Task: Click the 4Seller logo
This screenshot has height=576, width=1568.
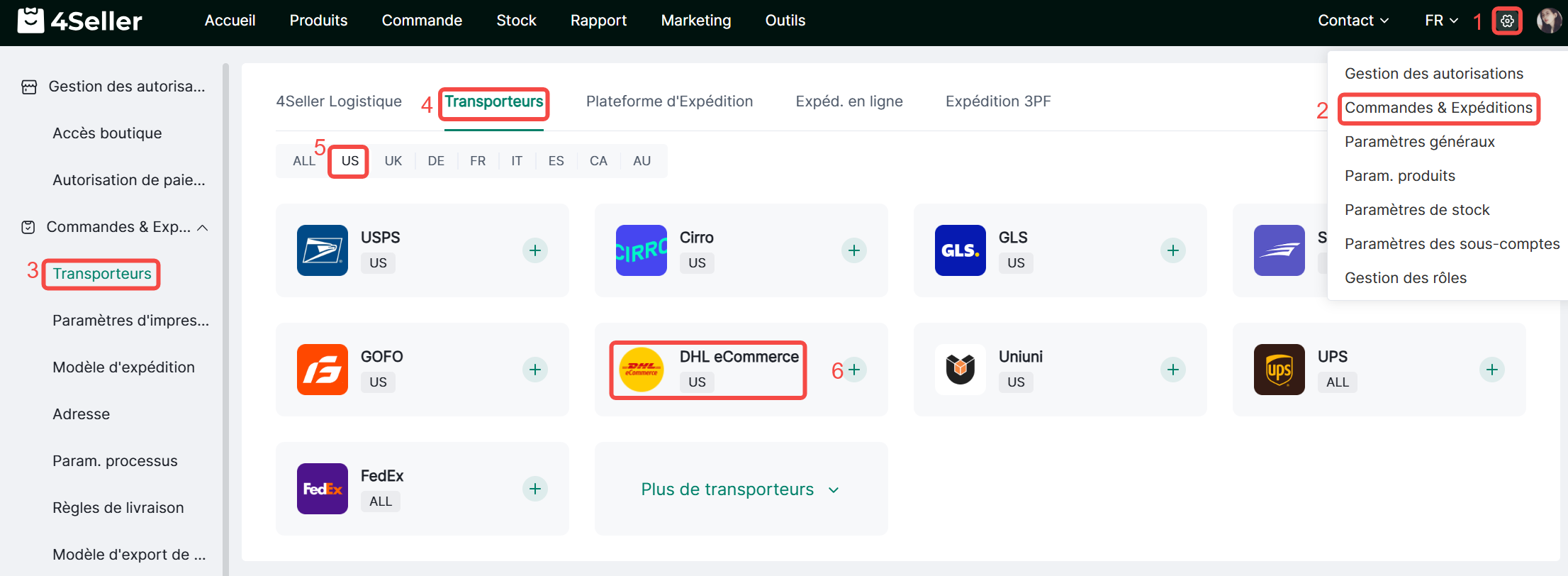Action: point(79,21)
